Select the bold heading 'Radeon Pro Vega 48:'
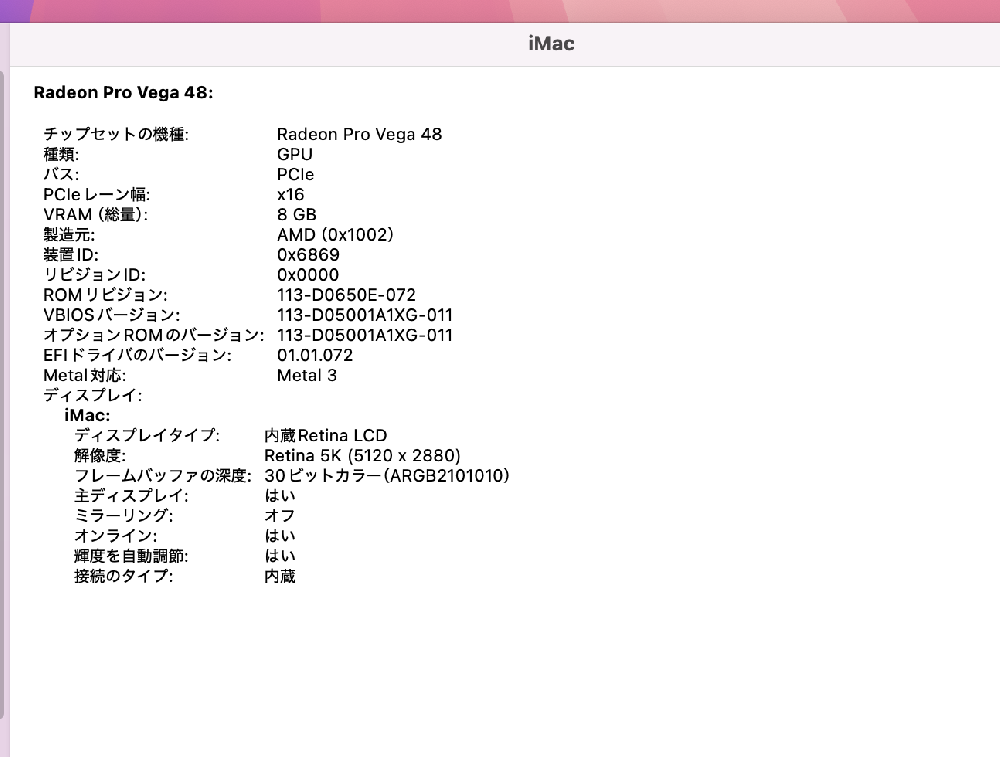 pos(123,92)
